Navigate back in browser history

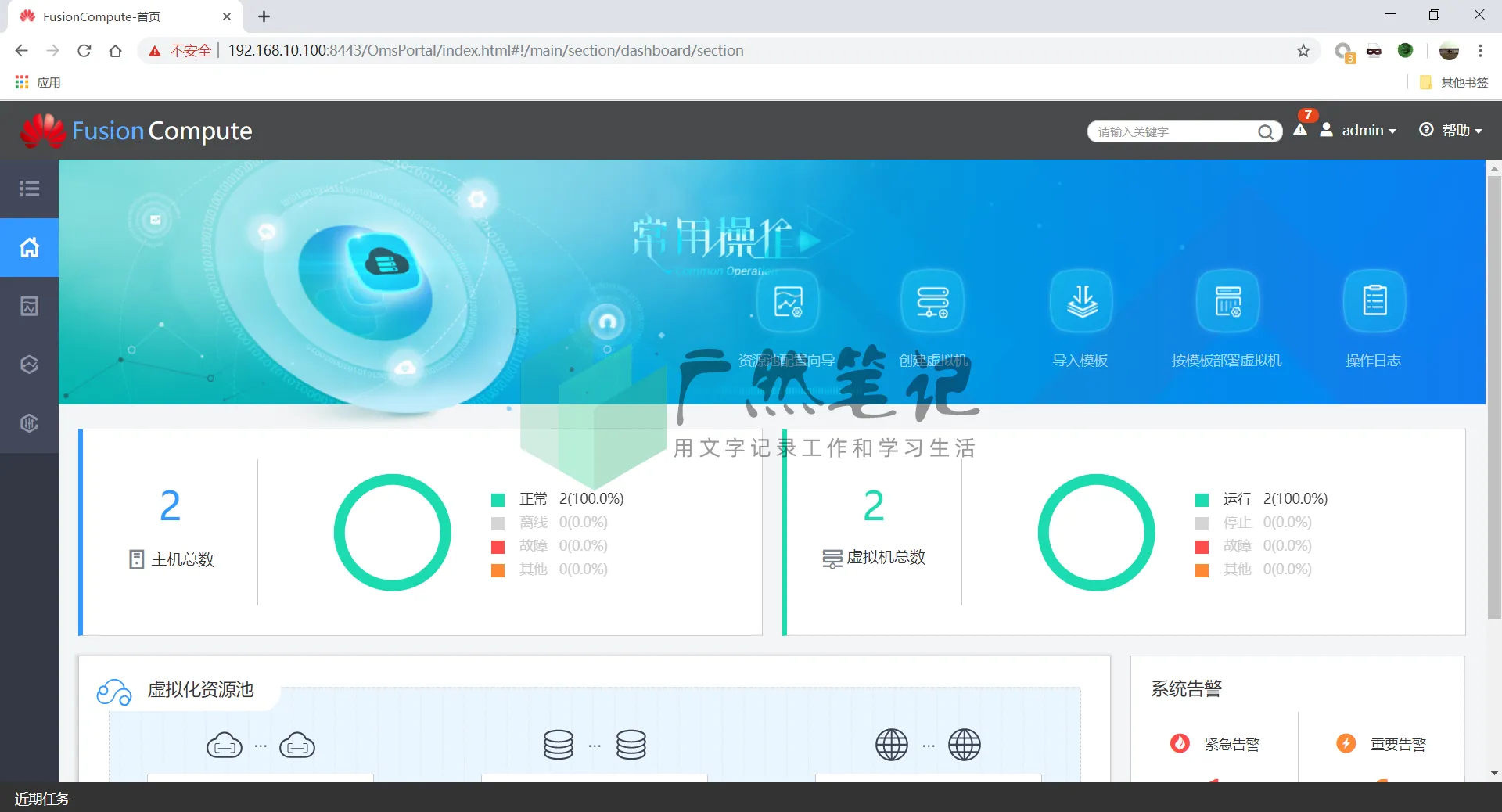click(x=21, y=51)
